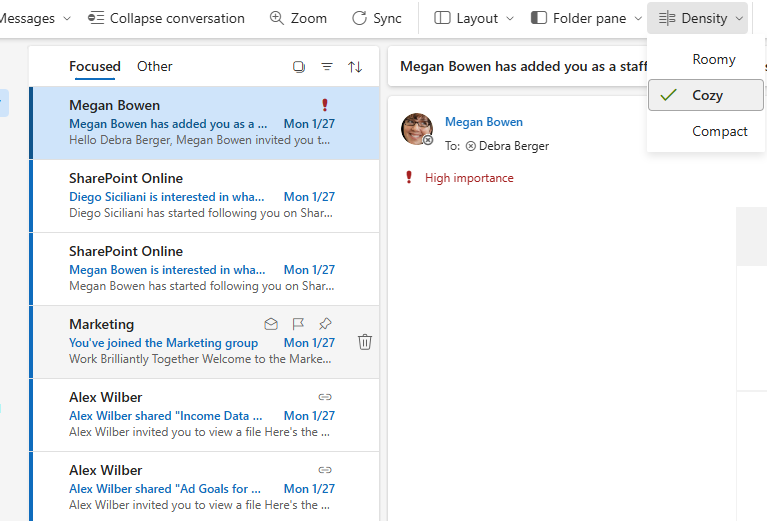Open the message filter icon

click(327, 67)
